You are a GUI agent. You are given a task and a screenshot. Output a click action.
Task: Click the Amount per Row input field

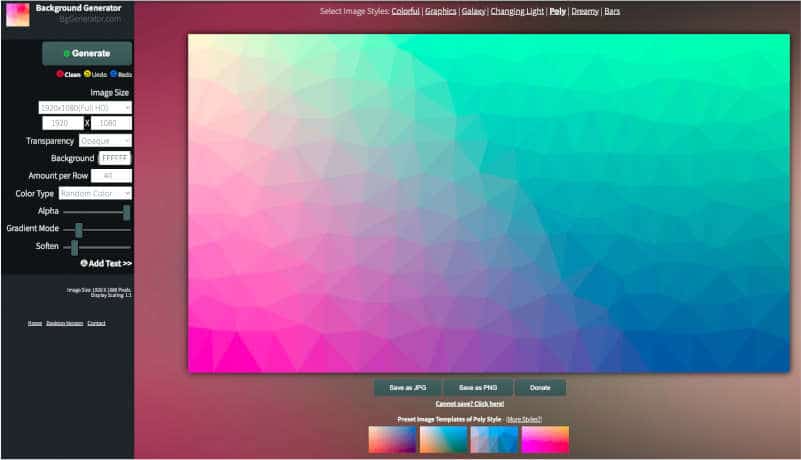(x=111, y=176)
